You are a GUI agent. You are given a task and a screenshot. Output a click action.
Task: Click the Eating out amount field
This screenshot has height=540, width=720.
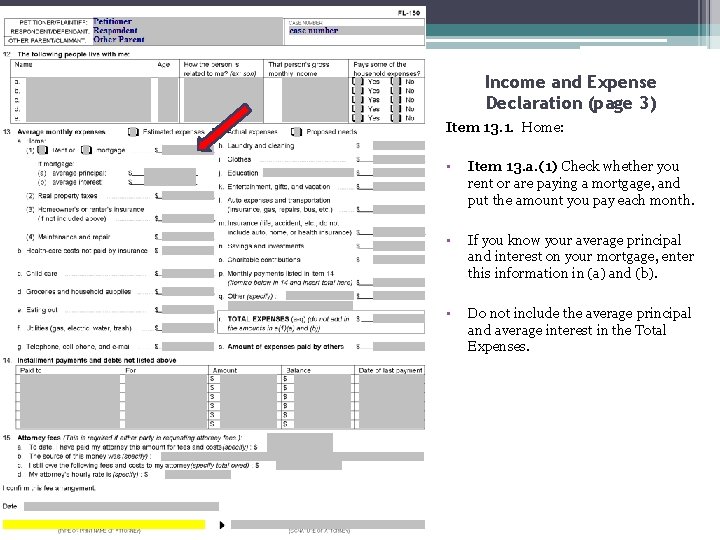click(188, 309)
